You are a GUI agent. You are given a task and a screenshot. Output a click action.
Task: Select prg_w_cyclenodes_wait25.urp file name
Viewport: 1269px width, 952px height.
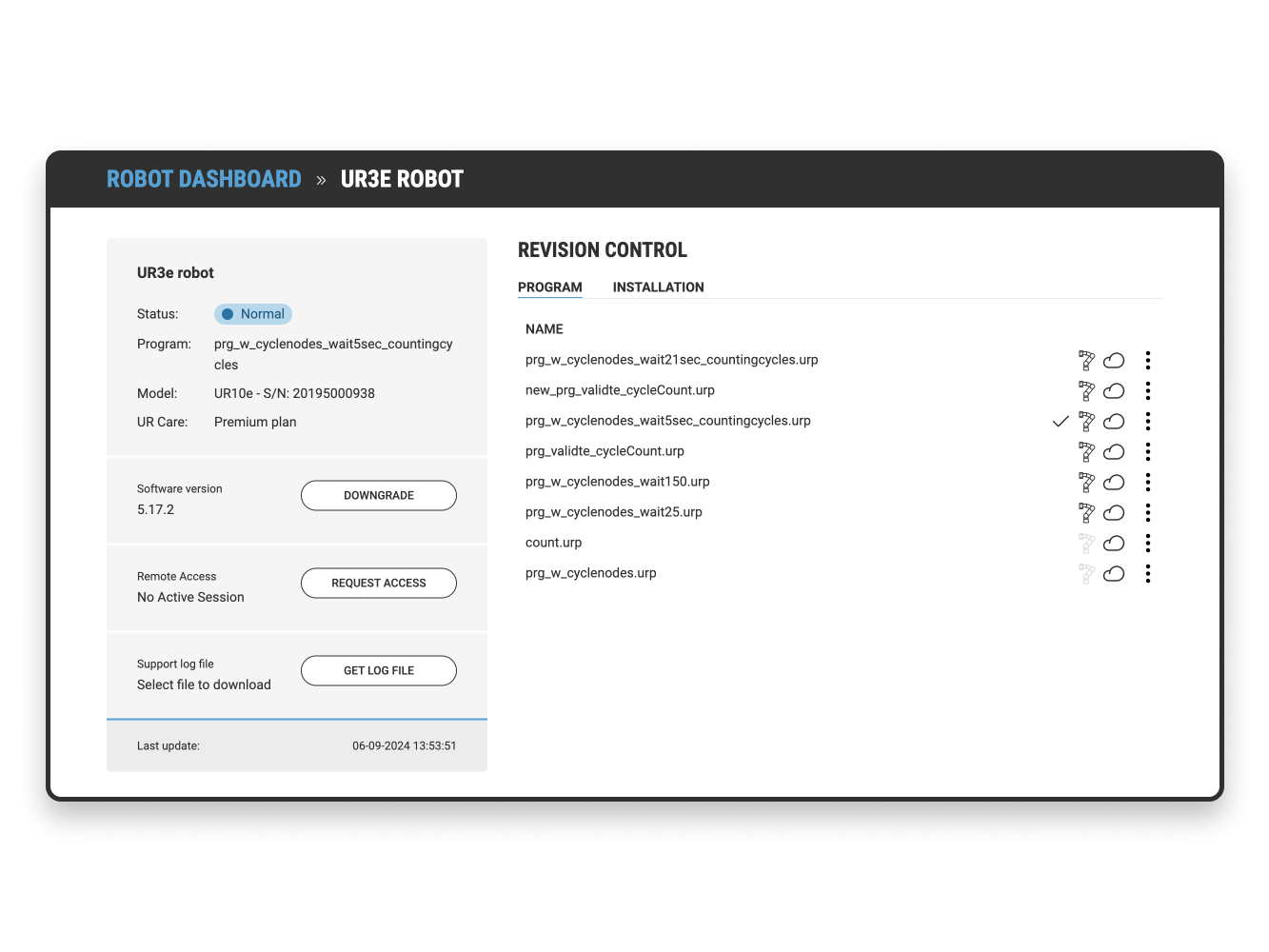point(614,512)
